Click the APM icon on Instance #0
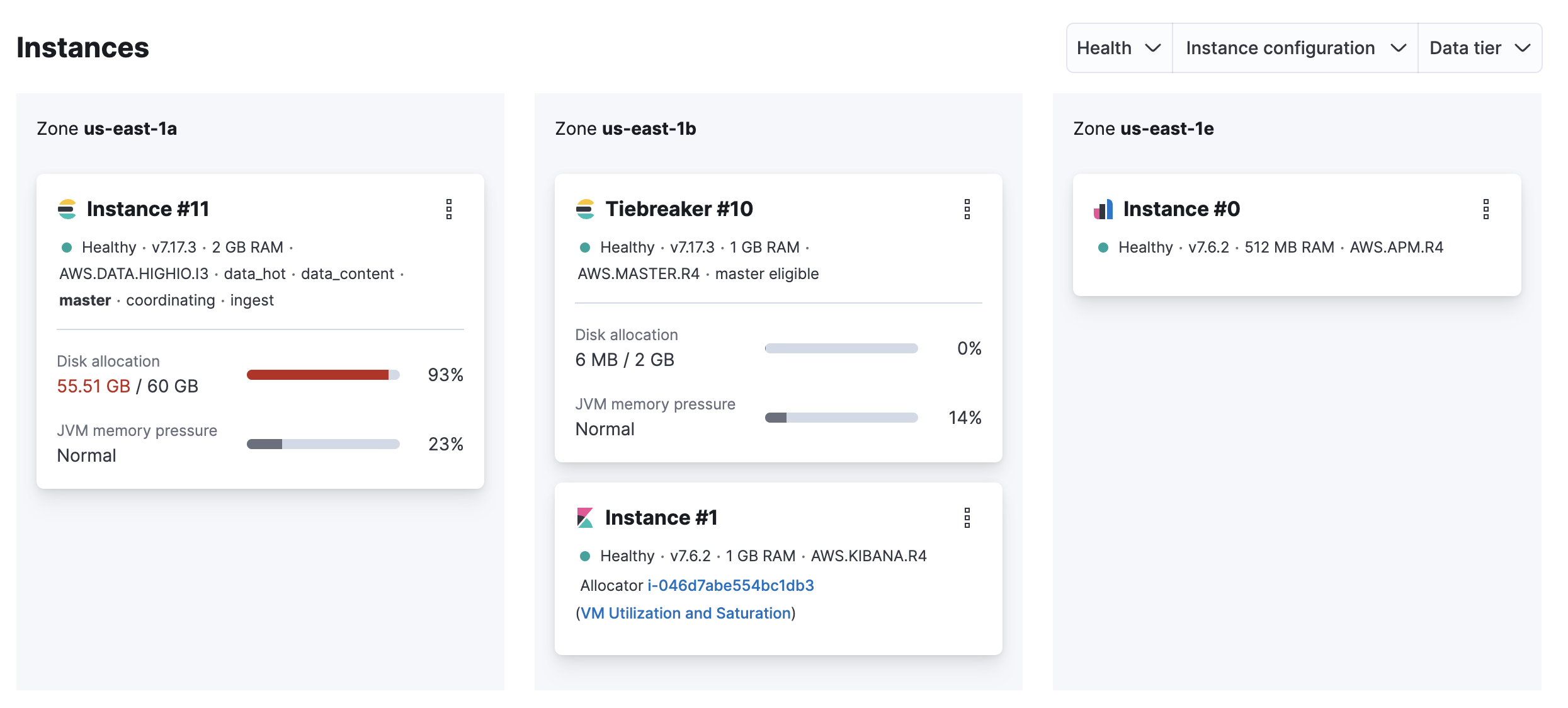The image size is (1568, 708). click(x=1104, y=208)
